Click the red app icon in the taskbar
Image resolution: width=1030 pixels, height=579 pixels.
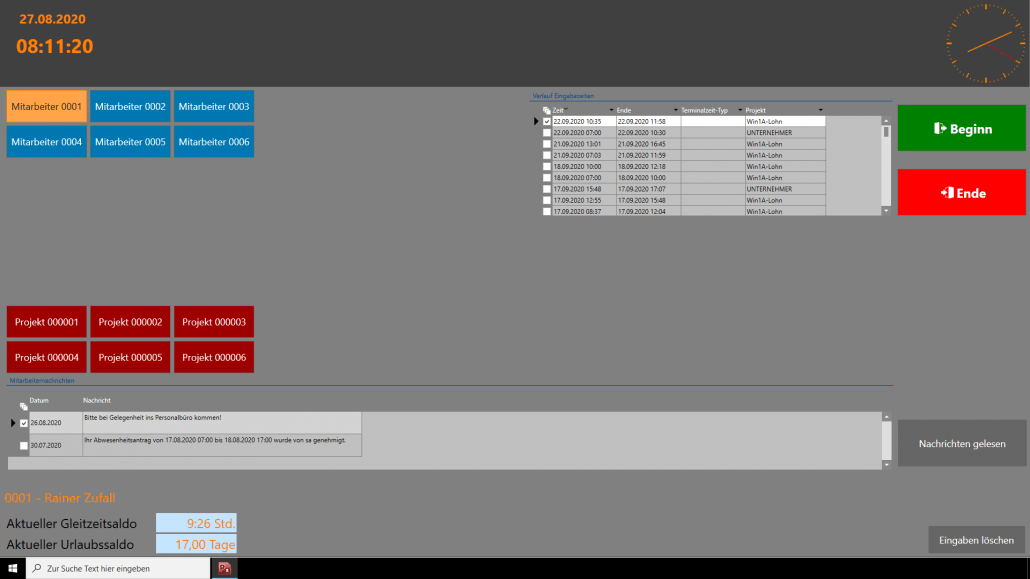[x=225, y=568]
